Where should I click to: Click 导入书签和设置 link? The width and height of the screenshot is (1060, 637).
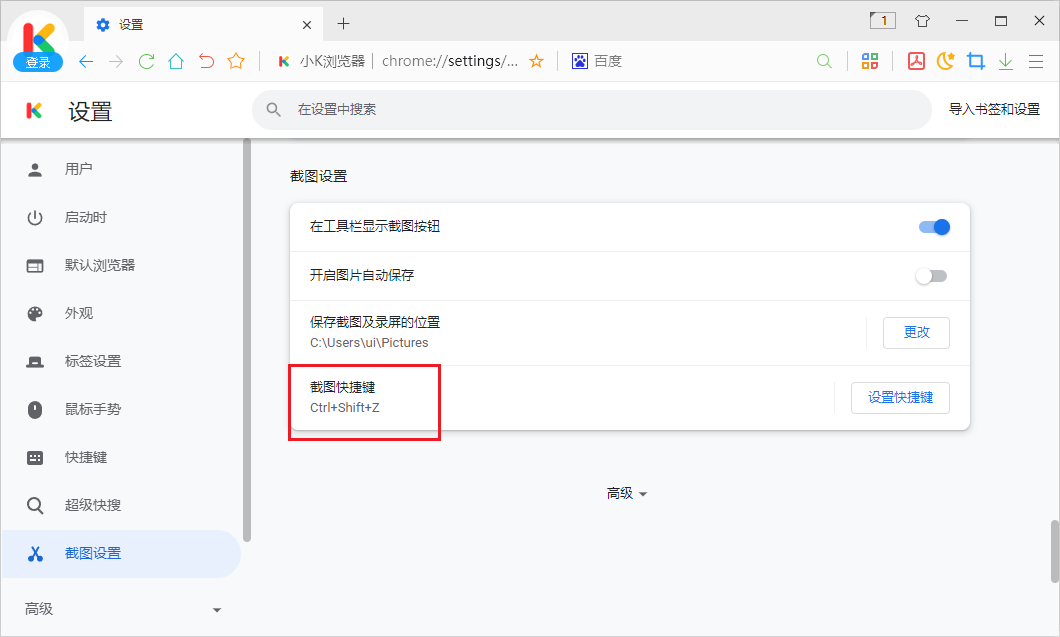tap(994, 110)
